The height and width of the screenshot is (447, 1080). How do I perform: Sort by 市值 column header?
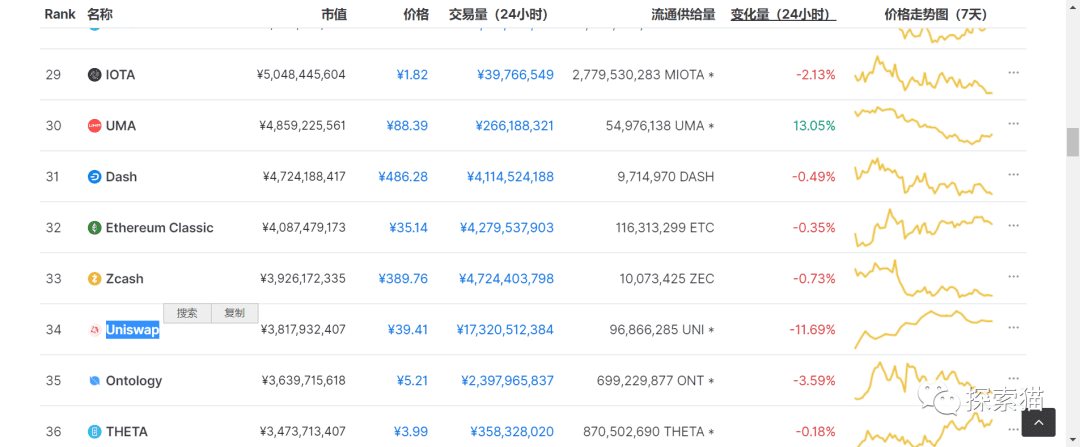[334, 14]
